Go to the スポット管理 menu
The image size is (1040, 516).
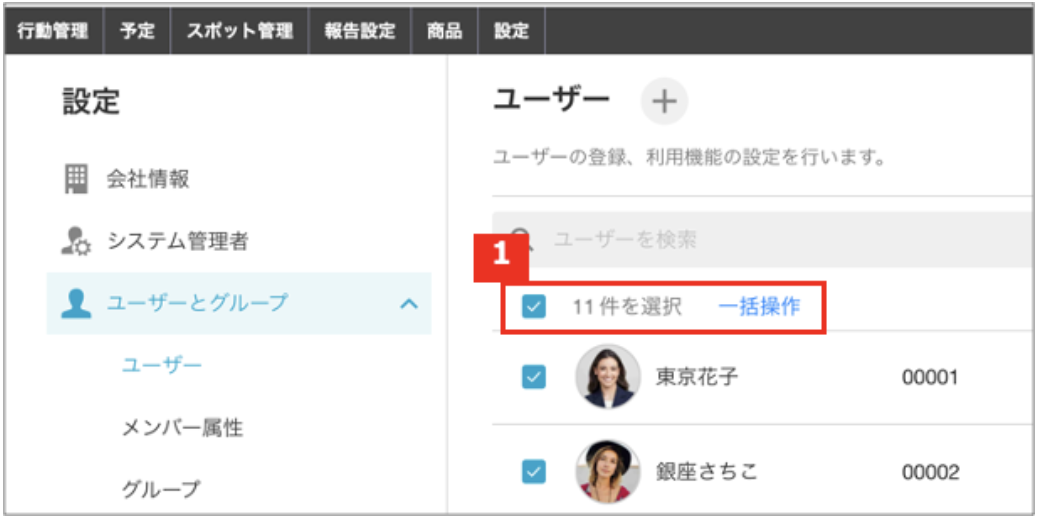click(x=239, y=31)
